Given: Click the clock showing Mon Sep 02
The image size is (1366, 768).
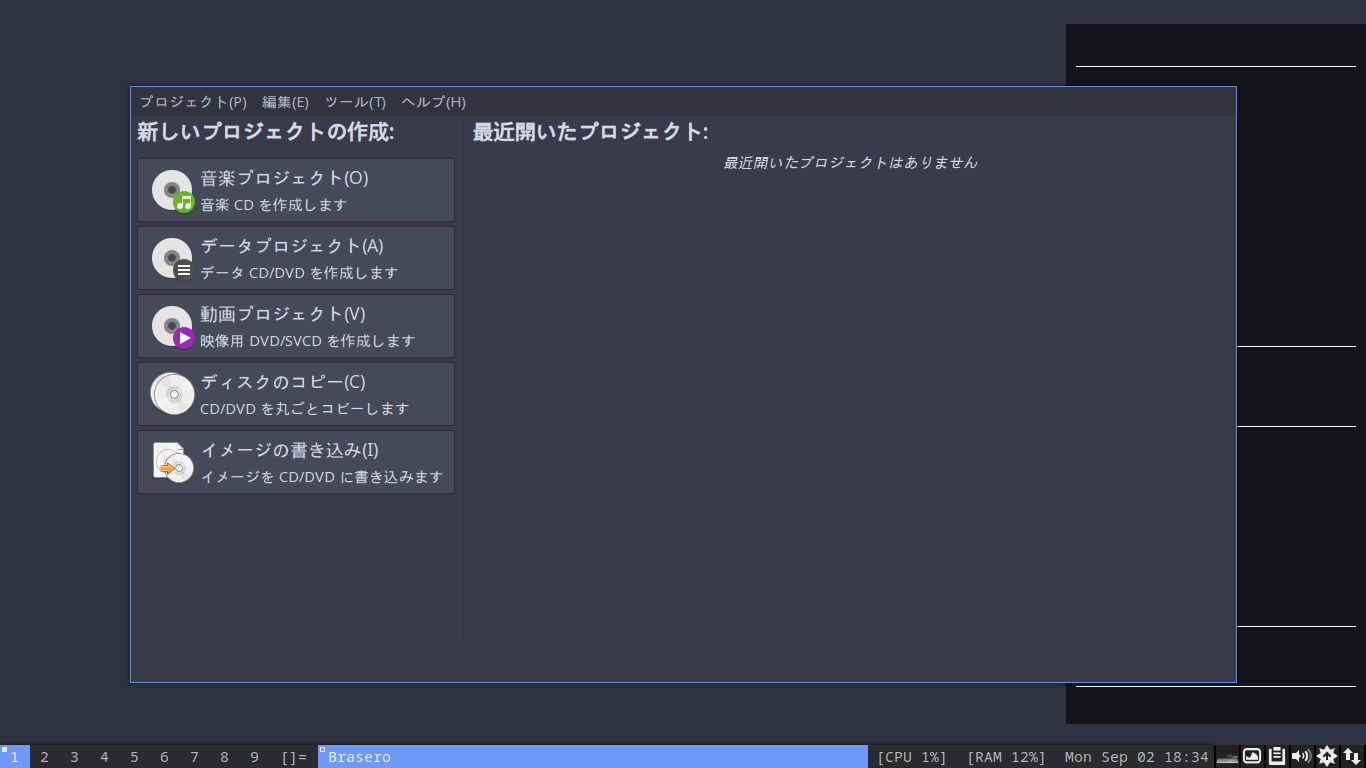Looking at the screenshot, I should [1135, 757].
